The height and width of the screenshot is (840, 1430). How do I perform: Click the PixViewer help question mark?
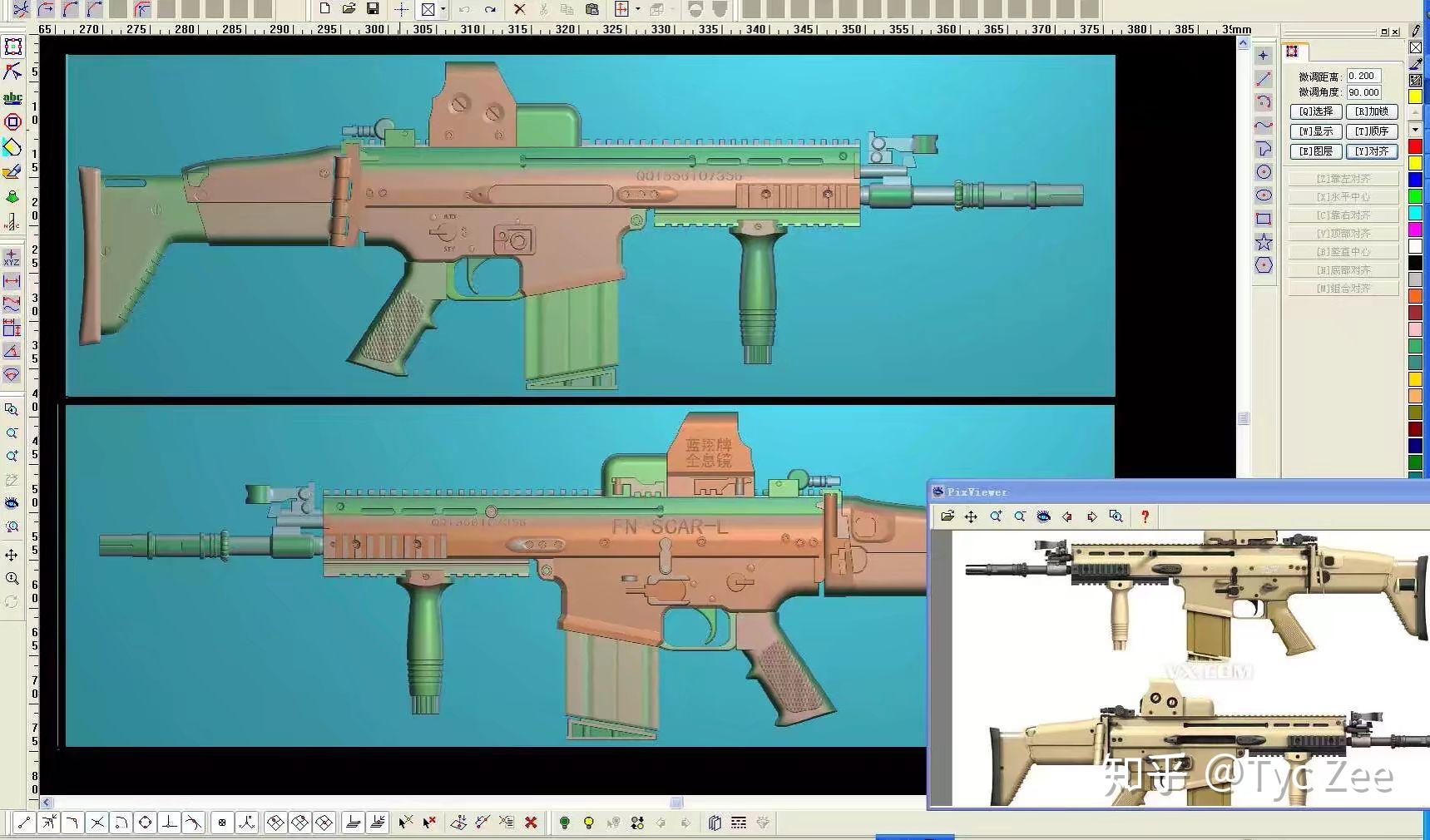[1145, 516]
